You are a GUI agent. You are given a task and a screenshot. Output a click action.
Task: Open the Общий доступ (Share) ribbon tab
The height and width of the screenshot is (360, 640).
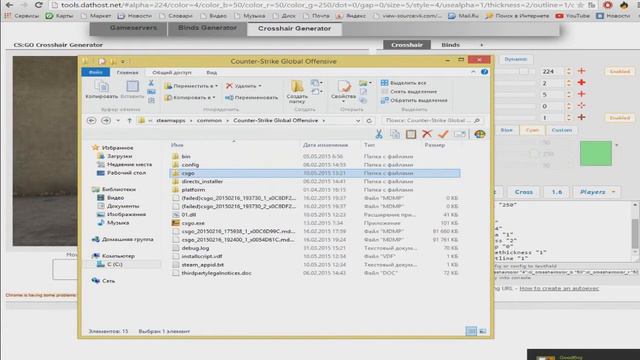tap(172, 72)
